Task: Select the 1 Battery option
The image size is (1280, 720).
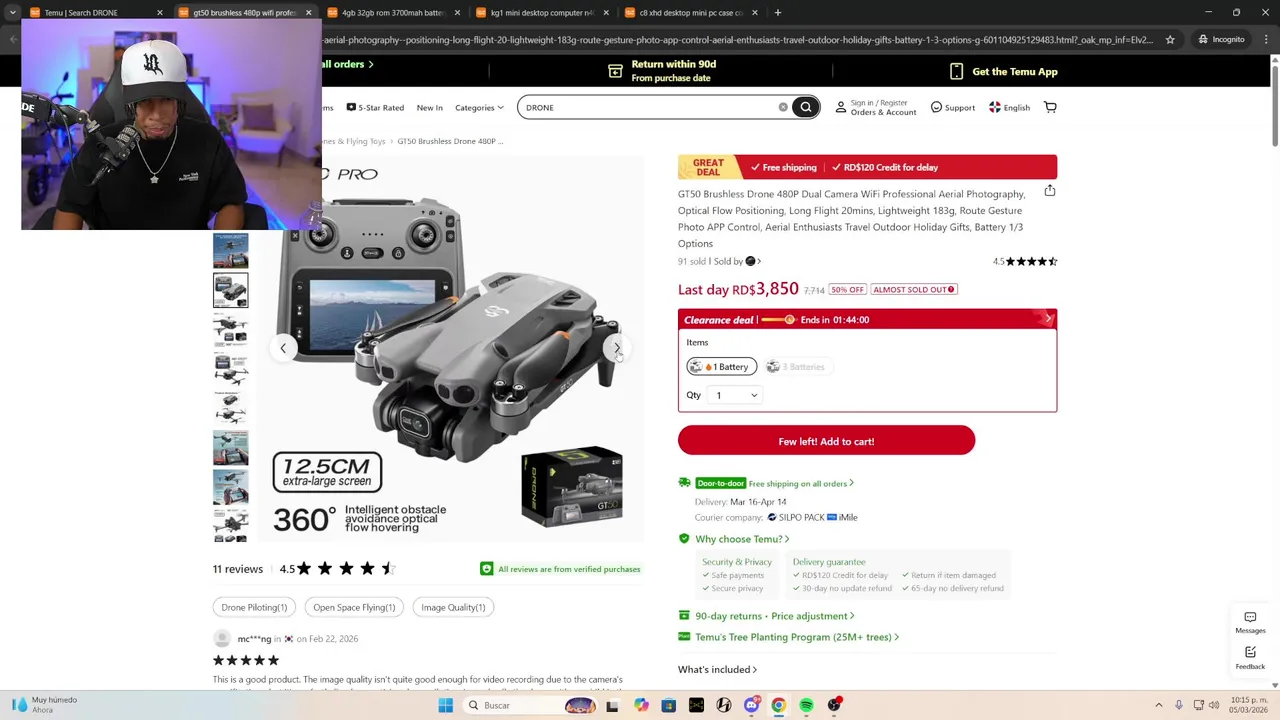Action: tap(721, 367)
